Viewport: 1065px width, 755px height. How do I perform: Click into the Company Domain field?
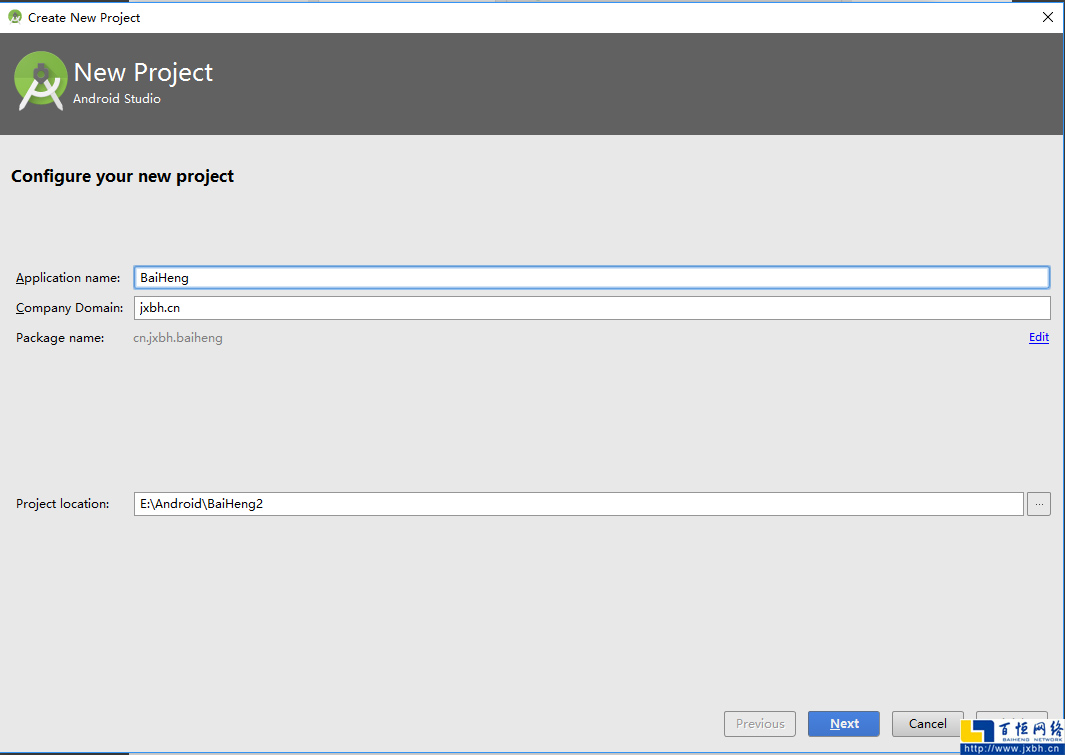tap(591, 308)
